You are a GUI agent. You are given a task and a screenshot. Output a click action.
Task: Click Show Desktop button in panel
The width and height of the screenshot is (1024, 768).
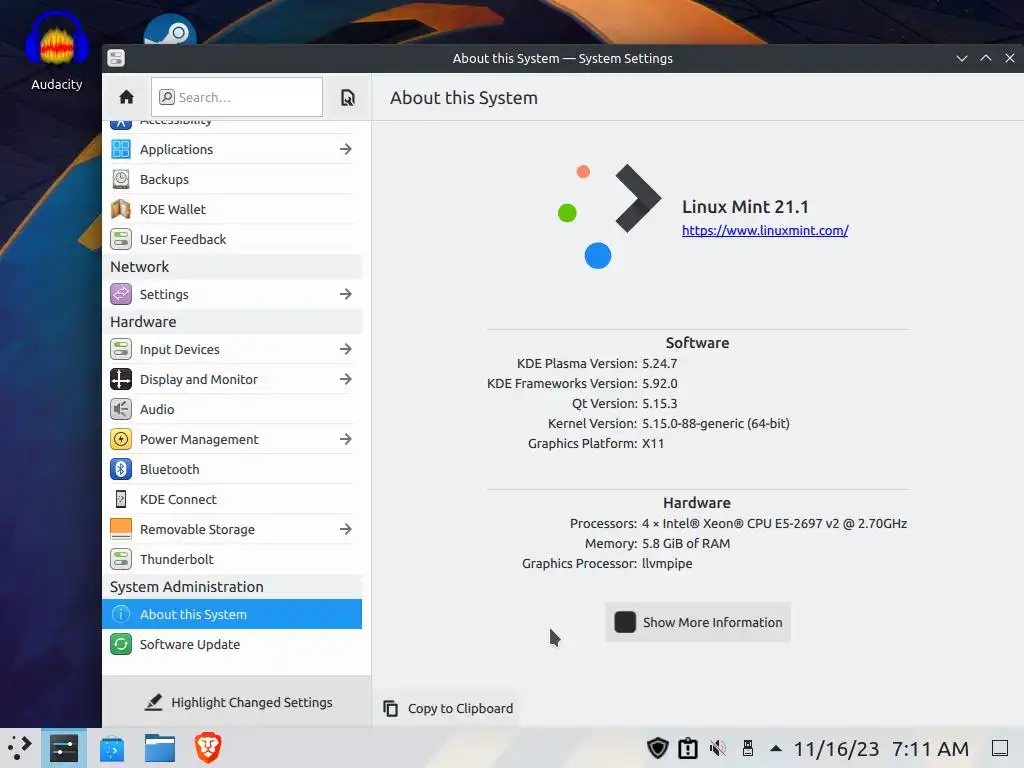click(x=1000, y=748)
